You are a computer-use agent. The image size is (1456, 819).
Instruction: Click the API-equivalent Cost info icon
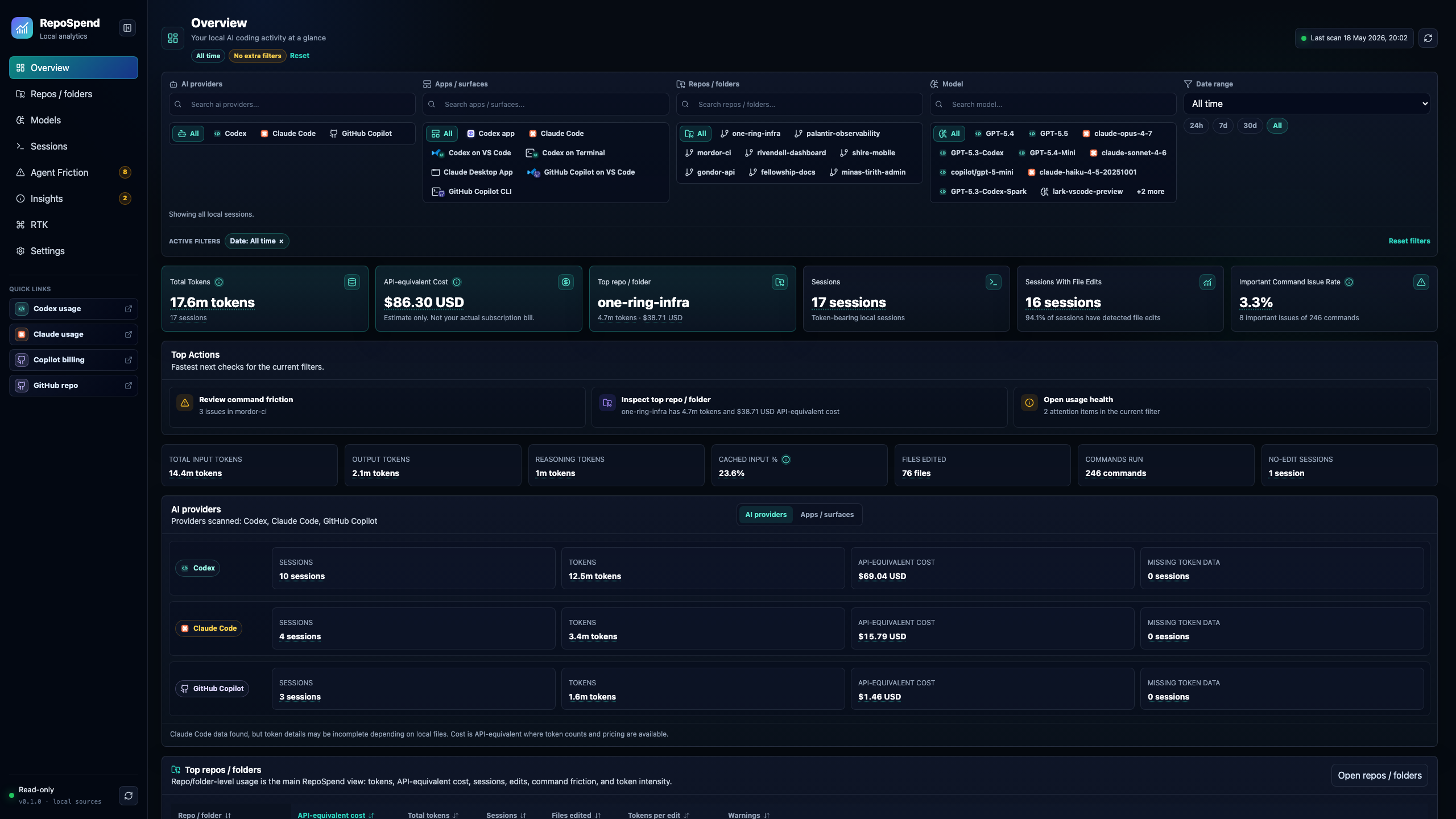[457, 282]
